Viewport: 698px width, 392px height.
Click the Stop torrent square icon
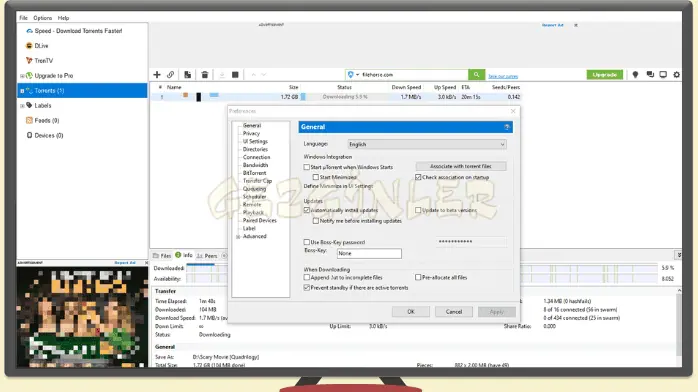pos(235,75)
